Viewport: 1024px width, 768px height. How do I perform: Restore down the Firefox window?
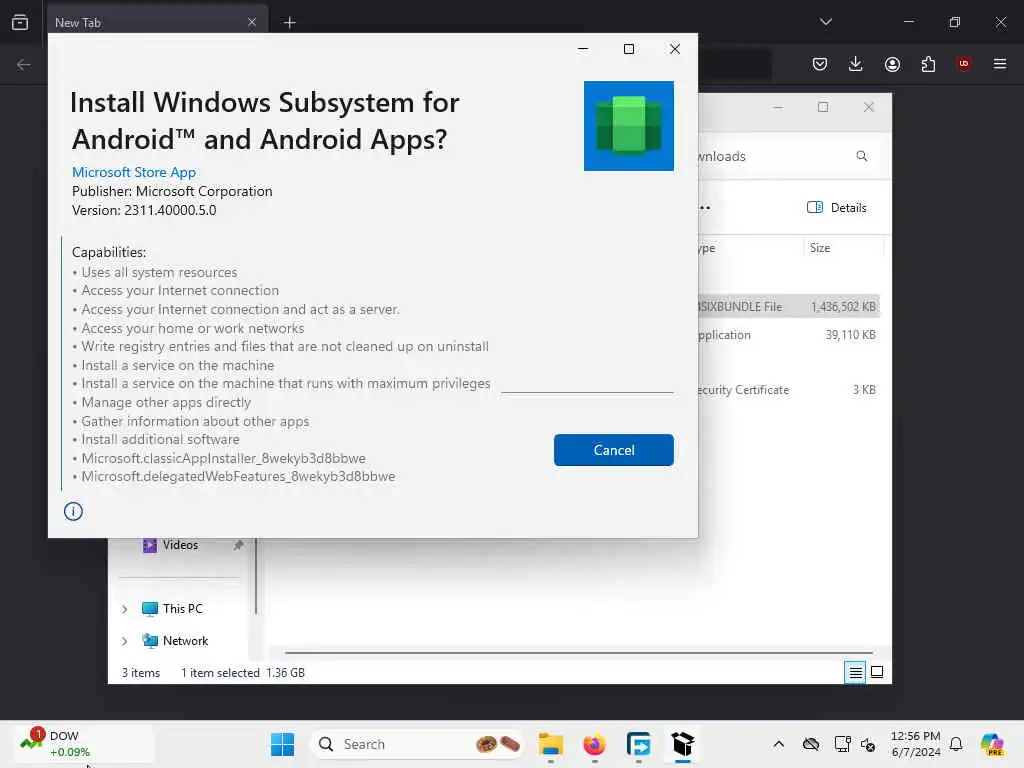[955, 22]
